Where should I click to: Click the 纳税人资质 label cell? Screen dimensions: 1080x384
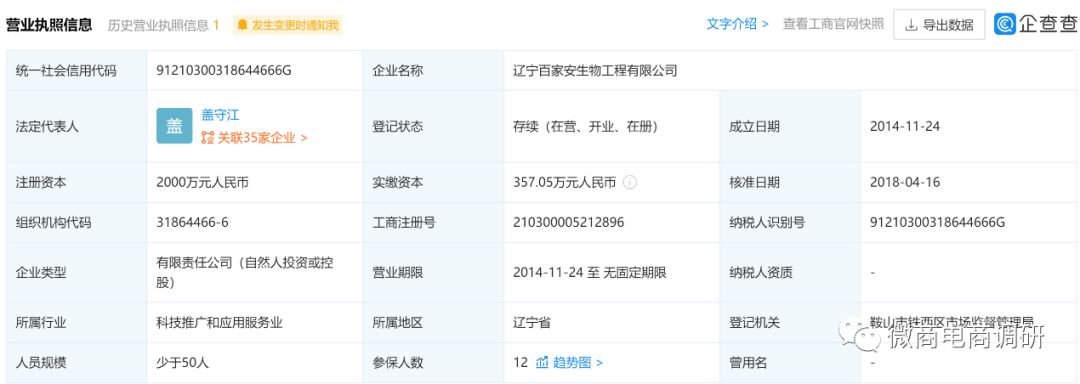tap(790, 273)
